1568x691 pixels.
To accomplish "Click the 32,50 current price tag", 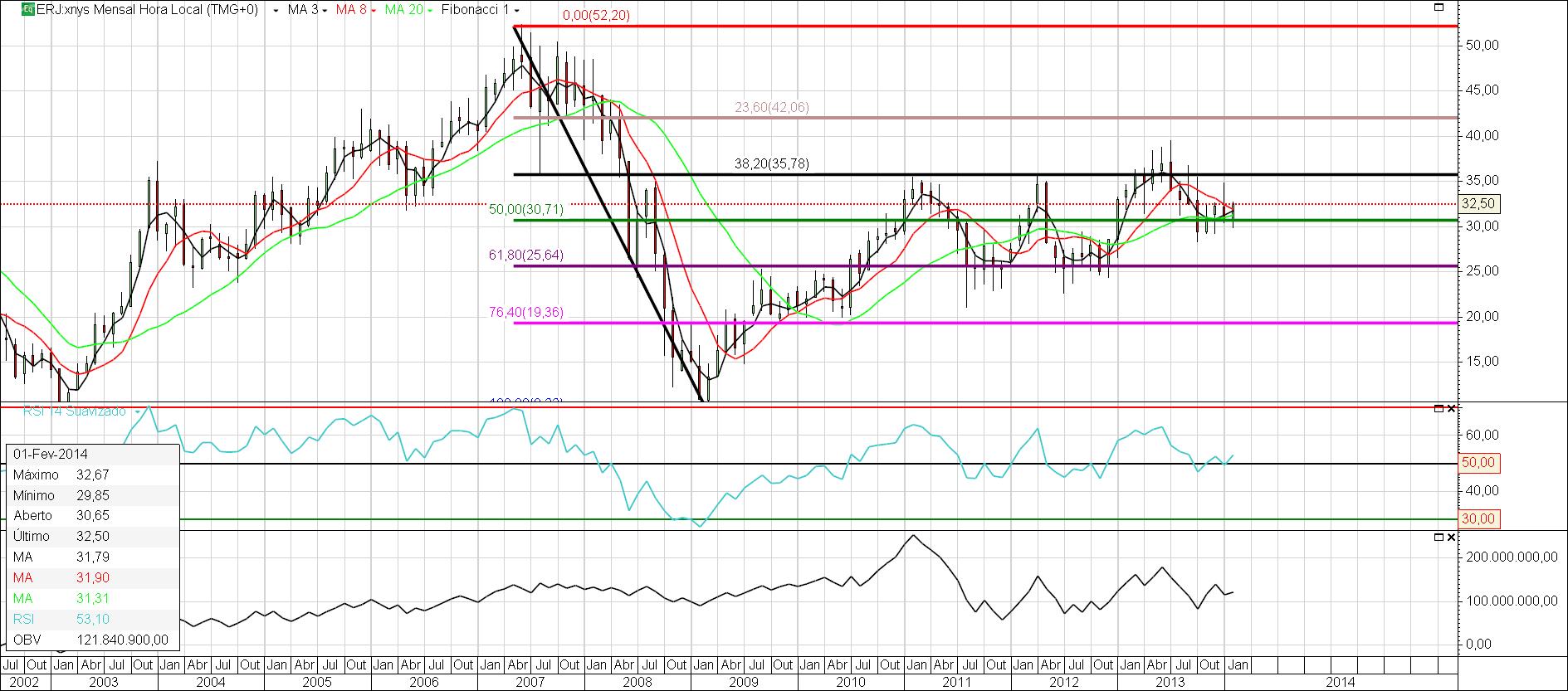I will (1478, 204).
